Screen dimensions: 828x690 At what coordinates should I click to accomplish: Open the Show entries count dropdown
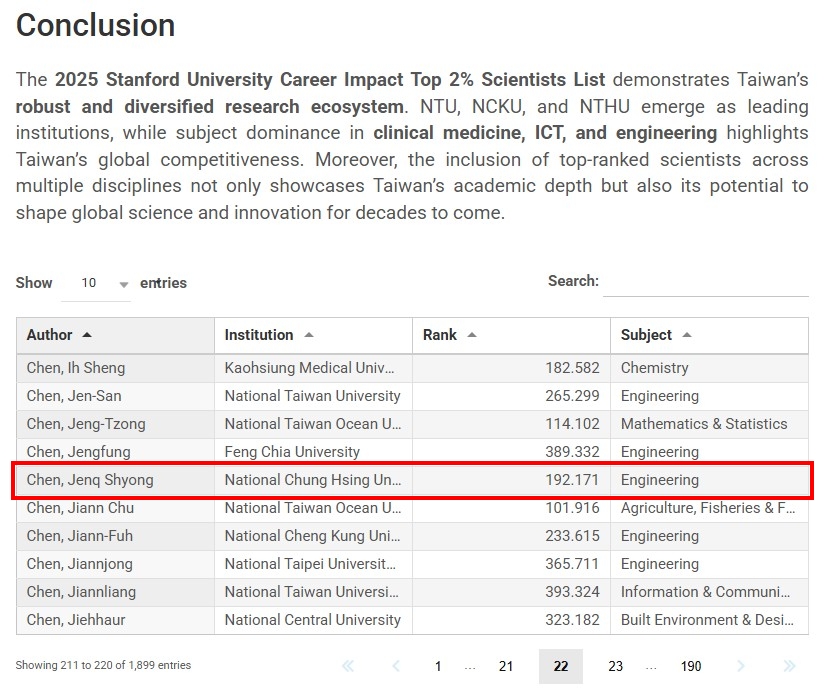(96, 283)
